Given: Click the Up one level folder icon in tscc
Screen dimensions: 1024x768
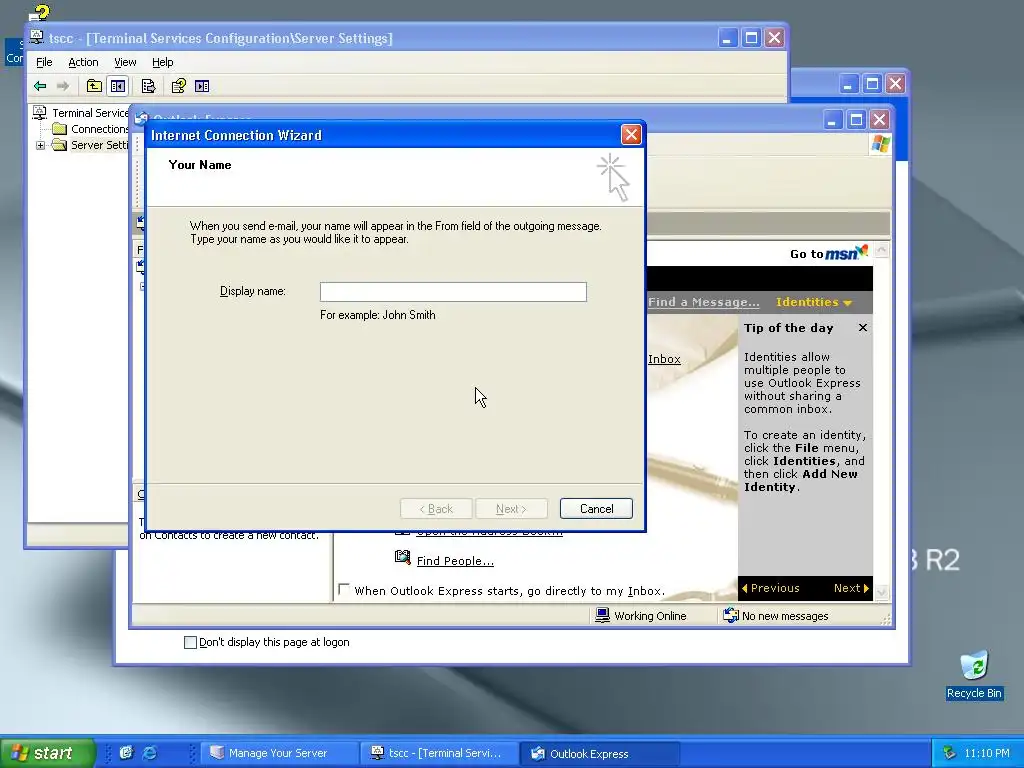Looking at the screenshot, I should click(94, 86).
